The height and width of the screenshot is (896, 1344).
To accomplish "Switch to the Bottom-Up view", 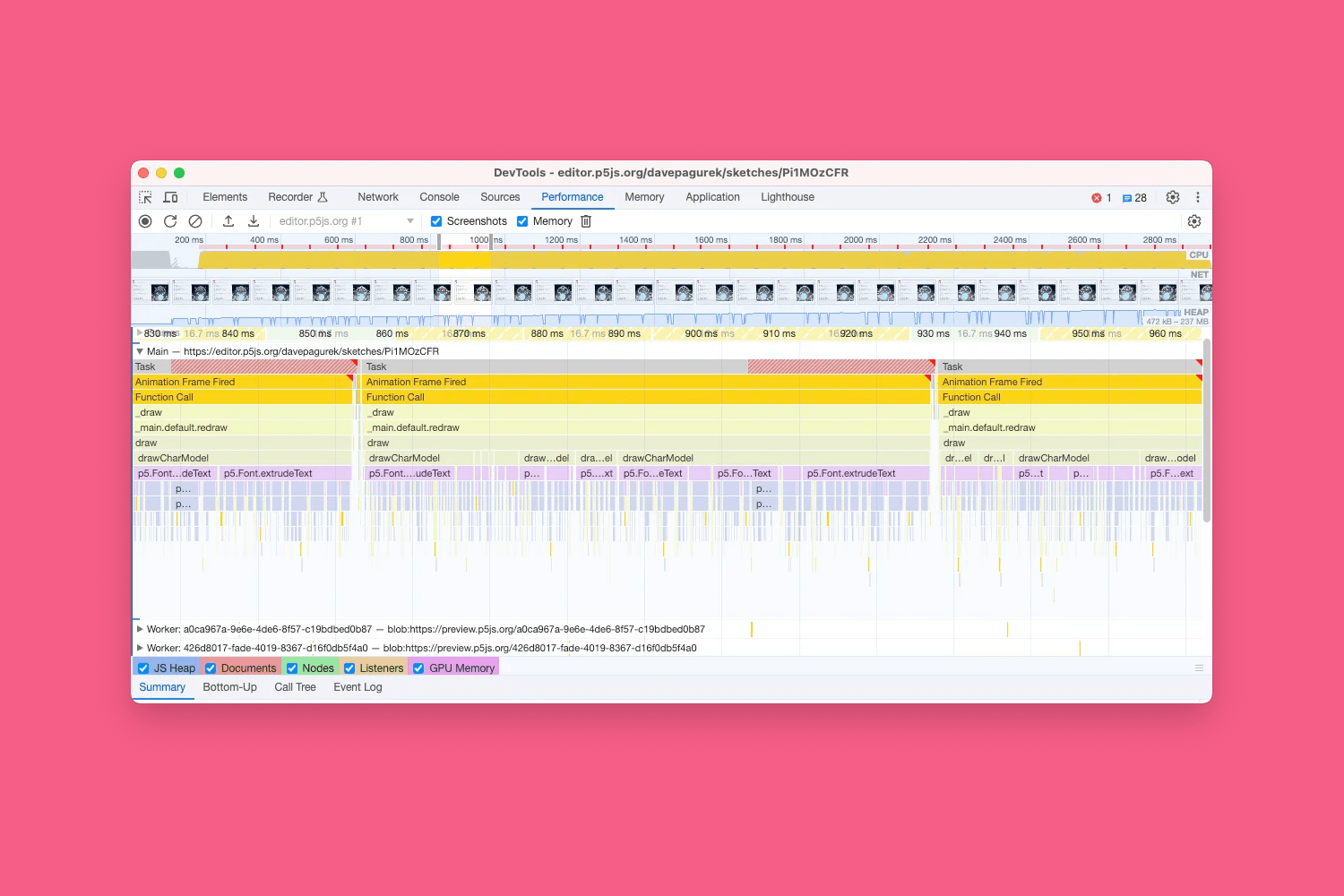I will pyautogui.click(x=229, y=686).
